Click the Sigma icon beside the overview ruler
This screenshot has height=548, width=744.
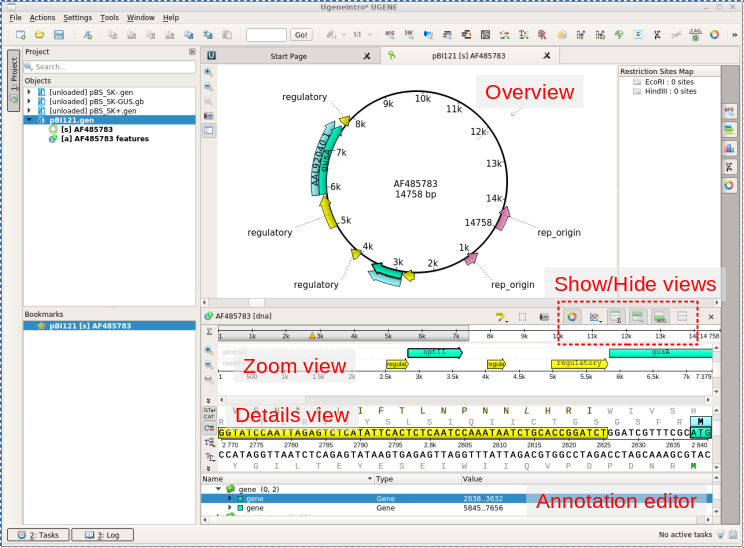(x=209, y=332)
